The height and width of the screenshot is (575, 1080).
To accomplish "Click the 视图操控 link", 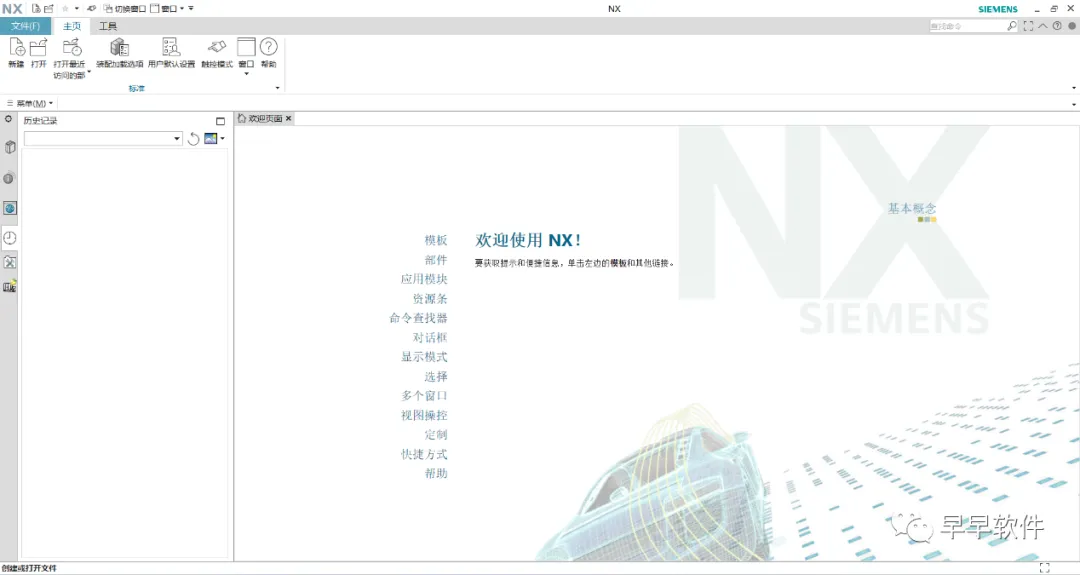I will point(424,415).
